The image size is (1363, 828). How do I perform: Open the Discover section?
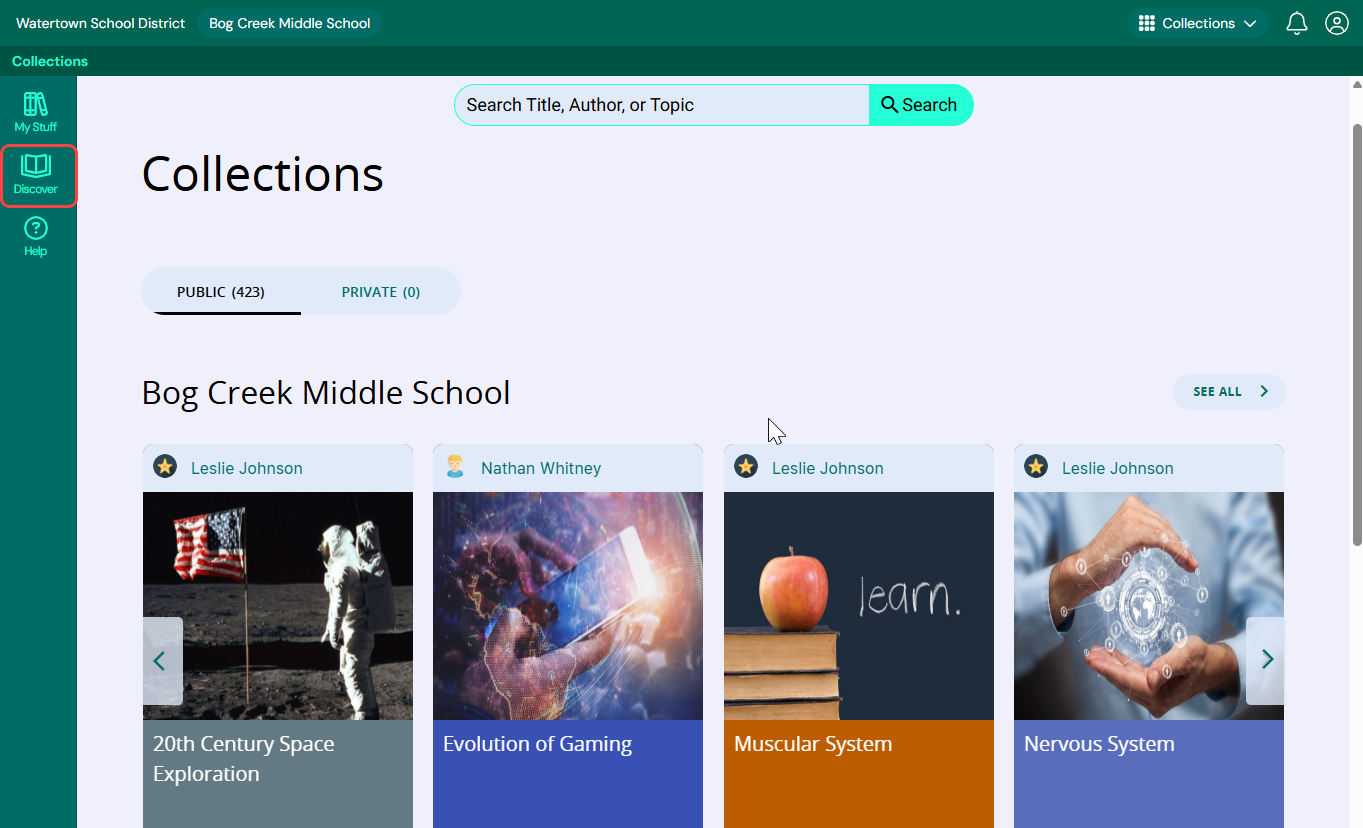pos(37,176)
